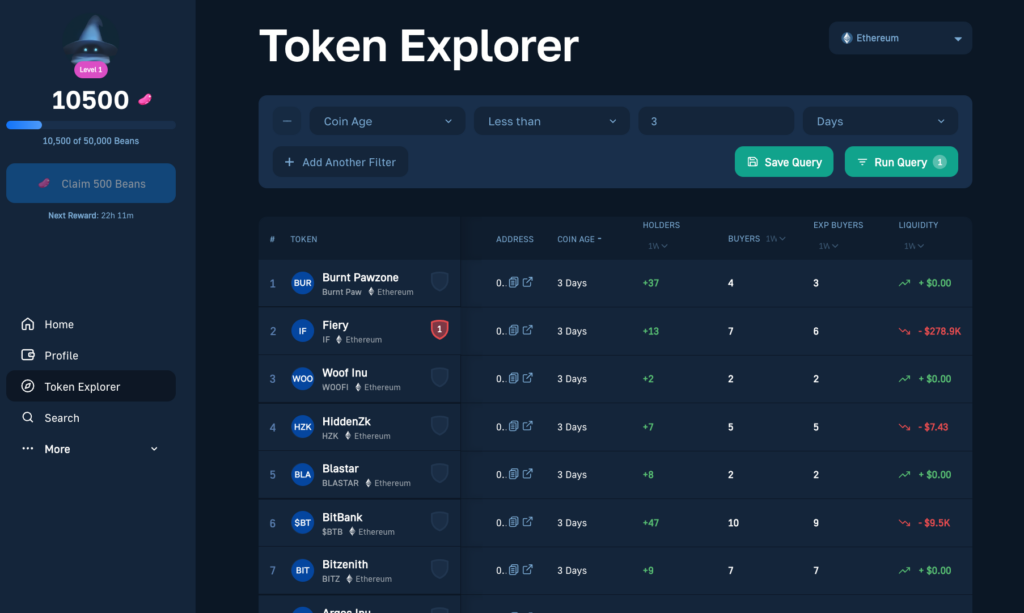
Task: Click the Token column header
Action: click(304, 239)
